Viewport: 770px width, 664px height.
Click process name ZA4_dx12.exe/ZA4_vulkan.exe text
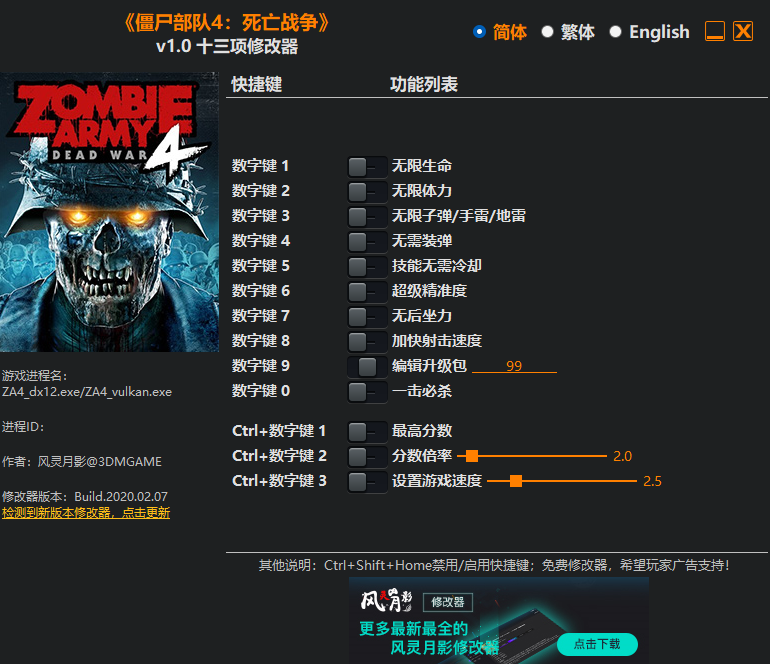click(x=87, y=392)
